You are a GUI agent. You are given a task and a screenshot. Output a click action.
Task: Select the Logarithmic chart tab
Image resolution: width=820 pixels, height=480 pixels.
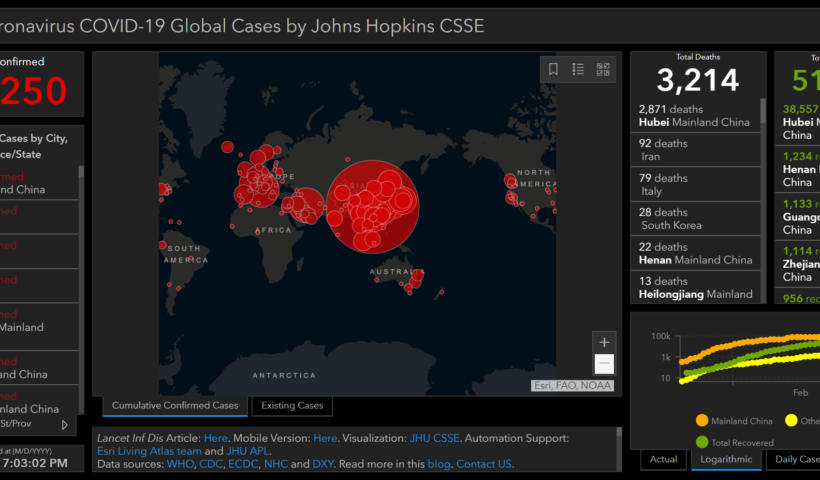tap(725, 459)
